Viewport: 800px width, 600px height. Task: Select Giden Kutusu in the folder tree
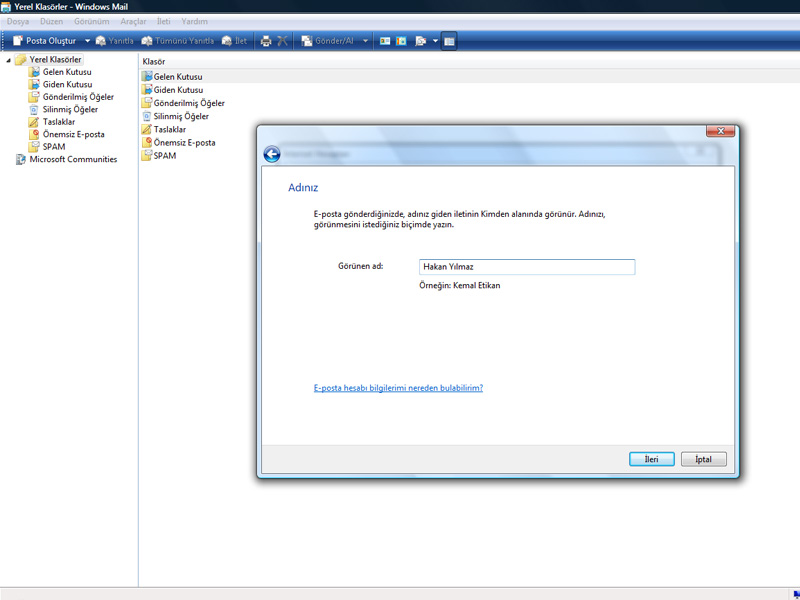click(61, 85)
